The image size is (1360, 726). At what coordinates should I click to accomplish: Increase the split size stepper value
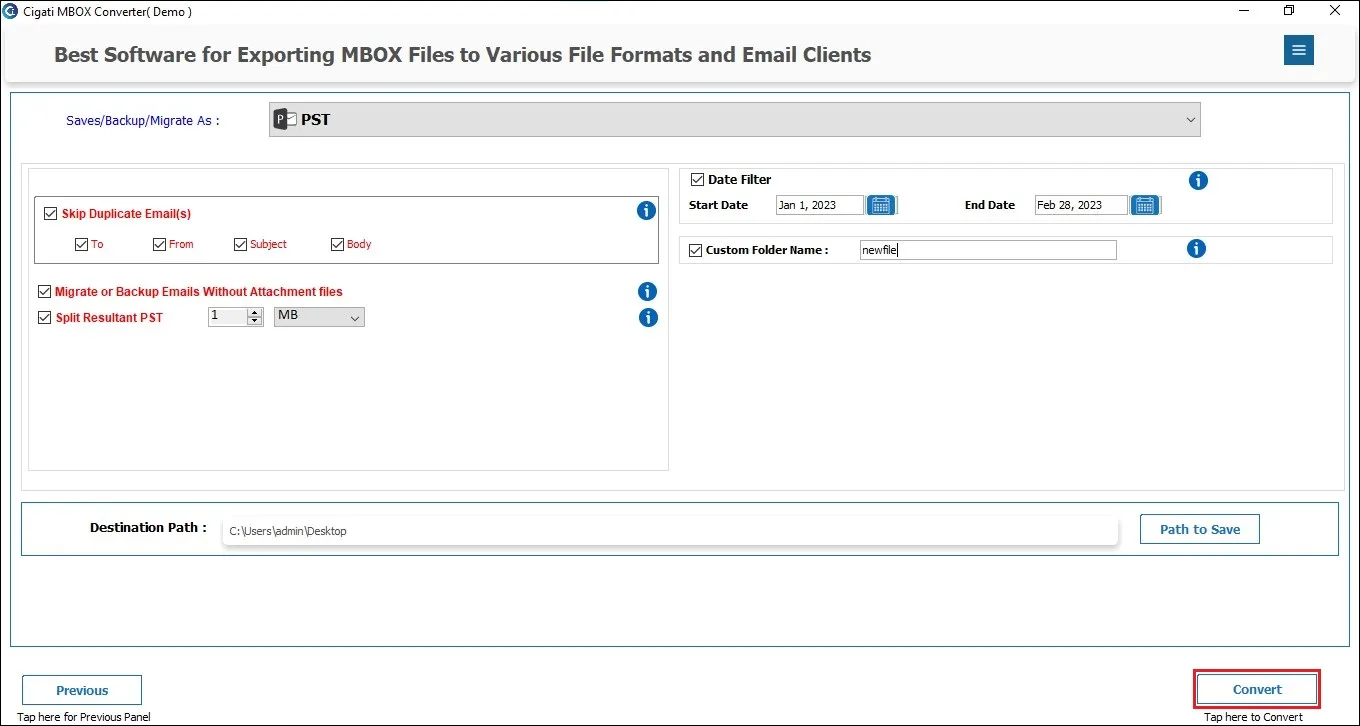tap(254, 312)
